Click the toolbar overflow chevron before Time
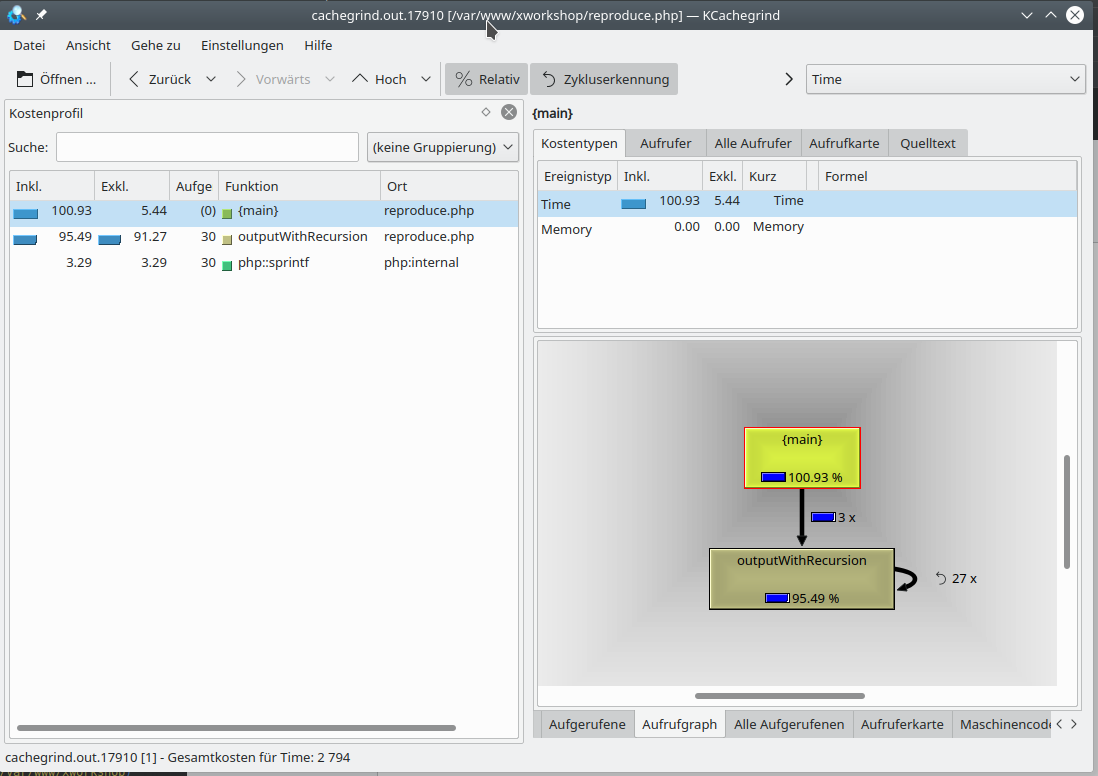This screenshot has width=1098, height=776. click(x=789, y=79)
